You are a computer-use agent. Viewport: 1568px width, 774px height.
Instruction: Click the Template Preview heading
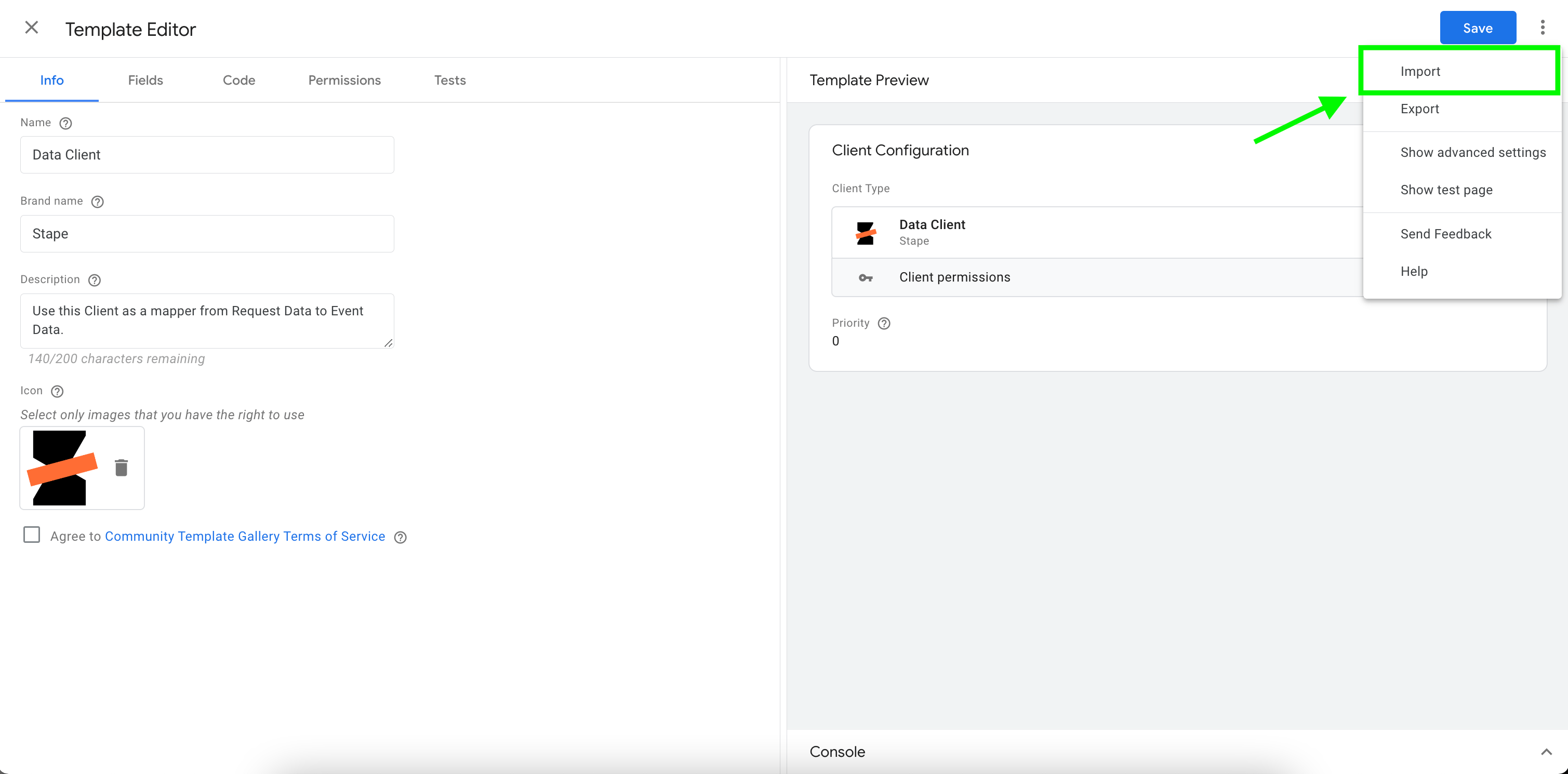[869, 81]
